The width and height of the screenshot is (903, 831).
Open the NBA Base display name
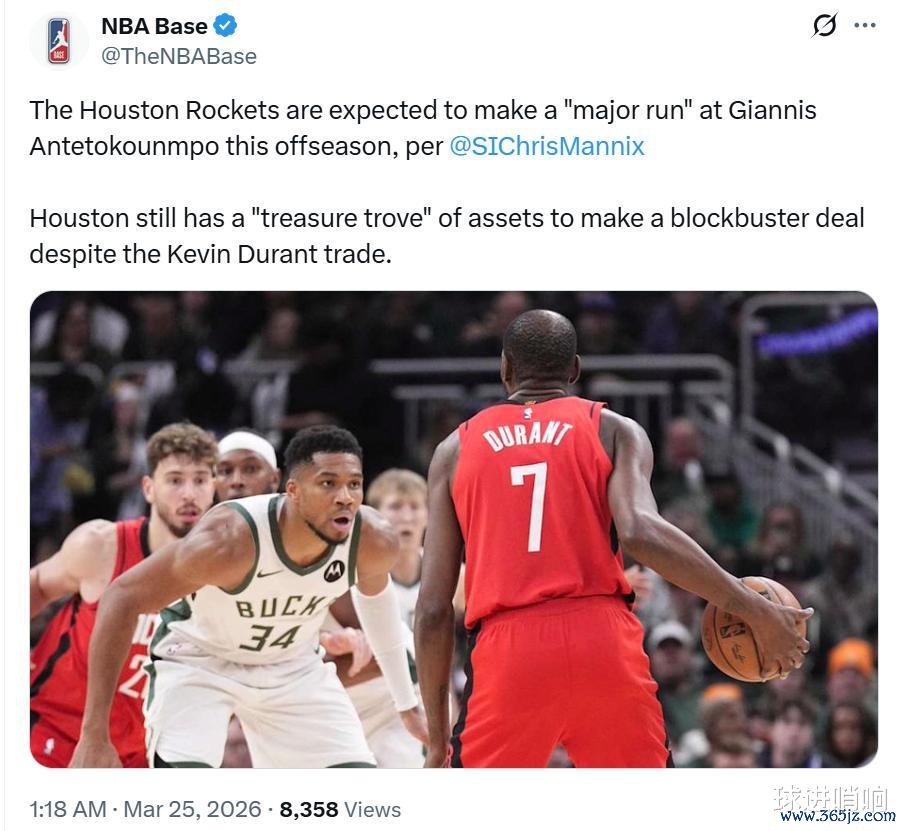tap(154, 26)
